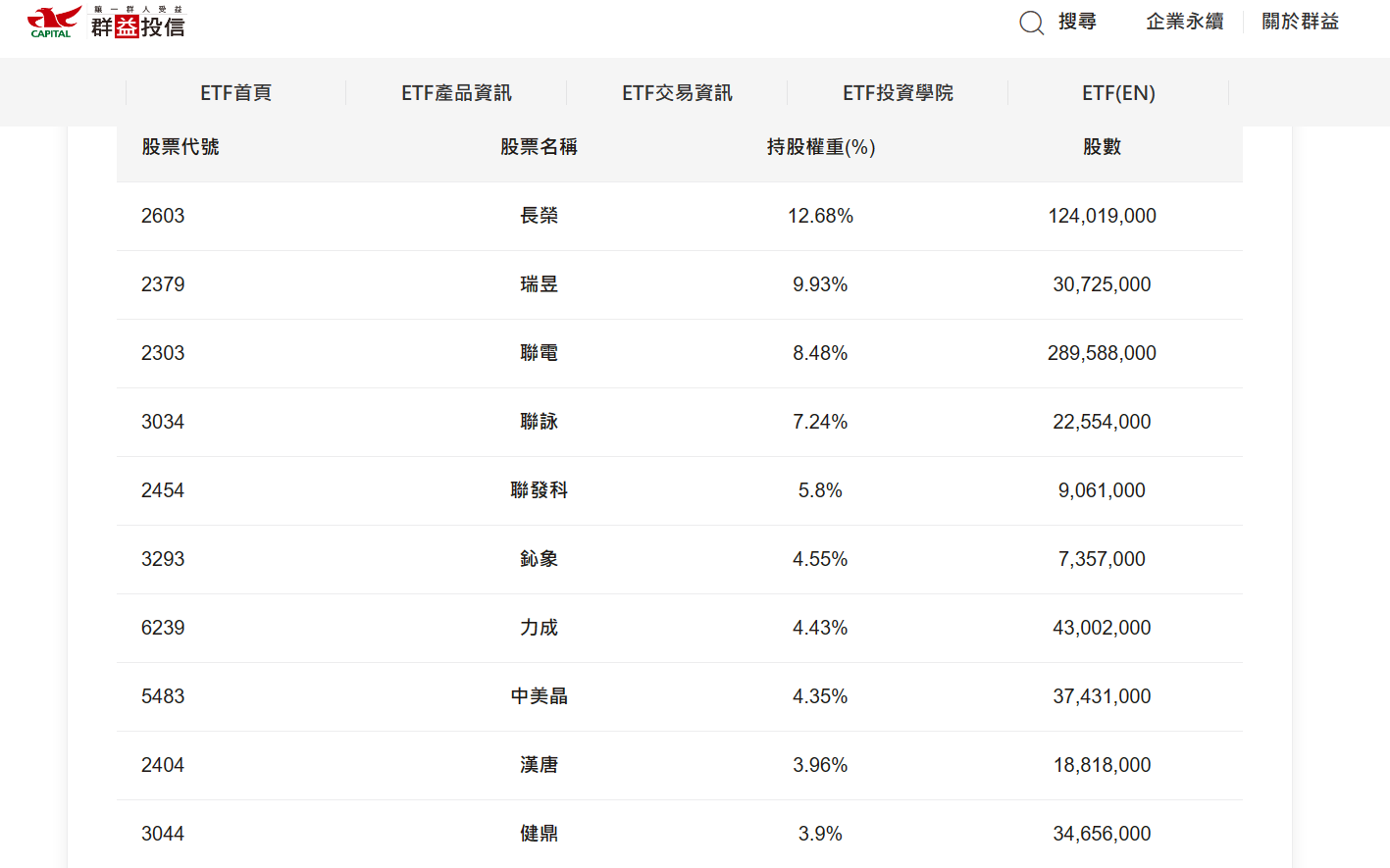Go to ETF首頁 tab
1390x868 pixels.
[235, 93]
